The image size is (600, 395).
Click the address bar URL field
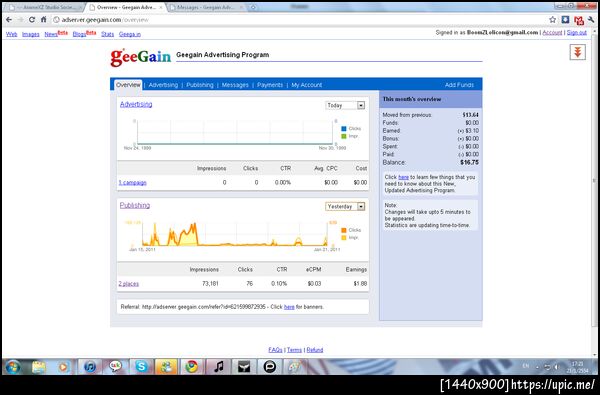(298, 20)
